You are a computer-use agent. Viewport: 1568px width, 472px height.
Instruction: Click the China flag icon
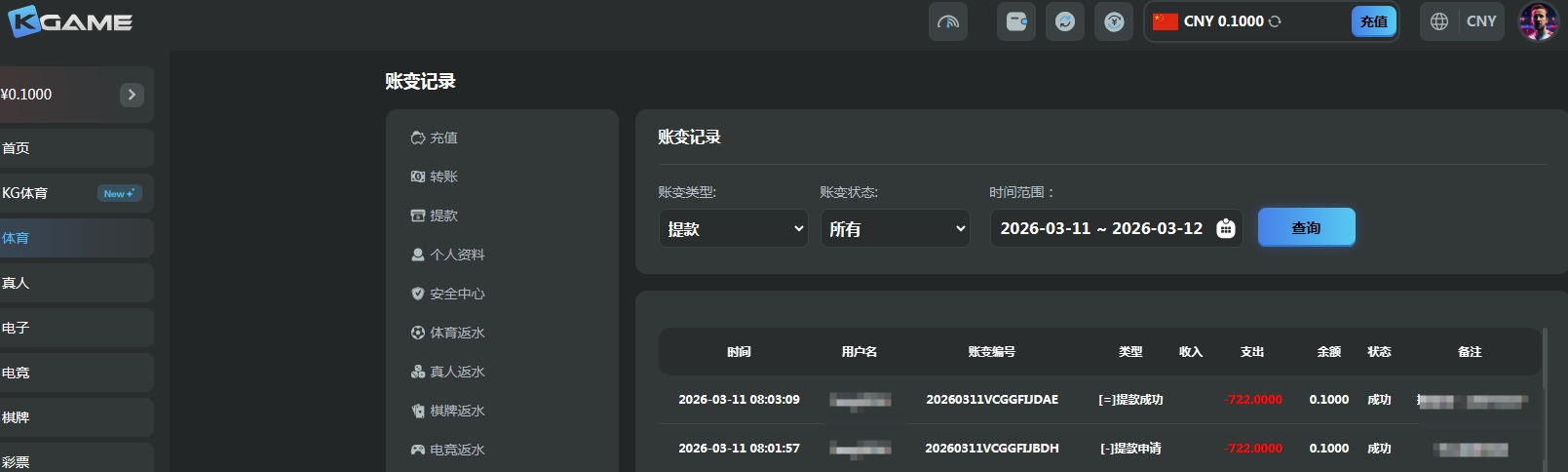1166,21
